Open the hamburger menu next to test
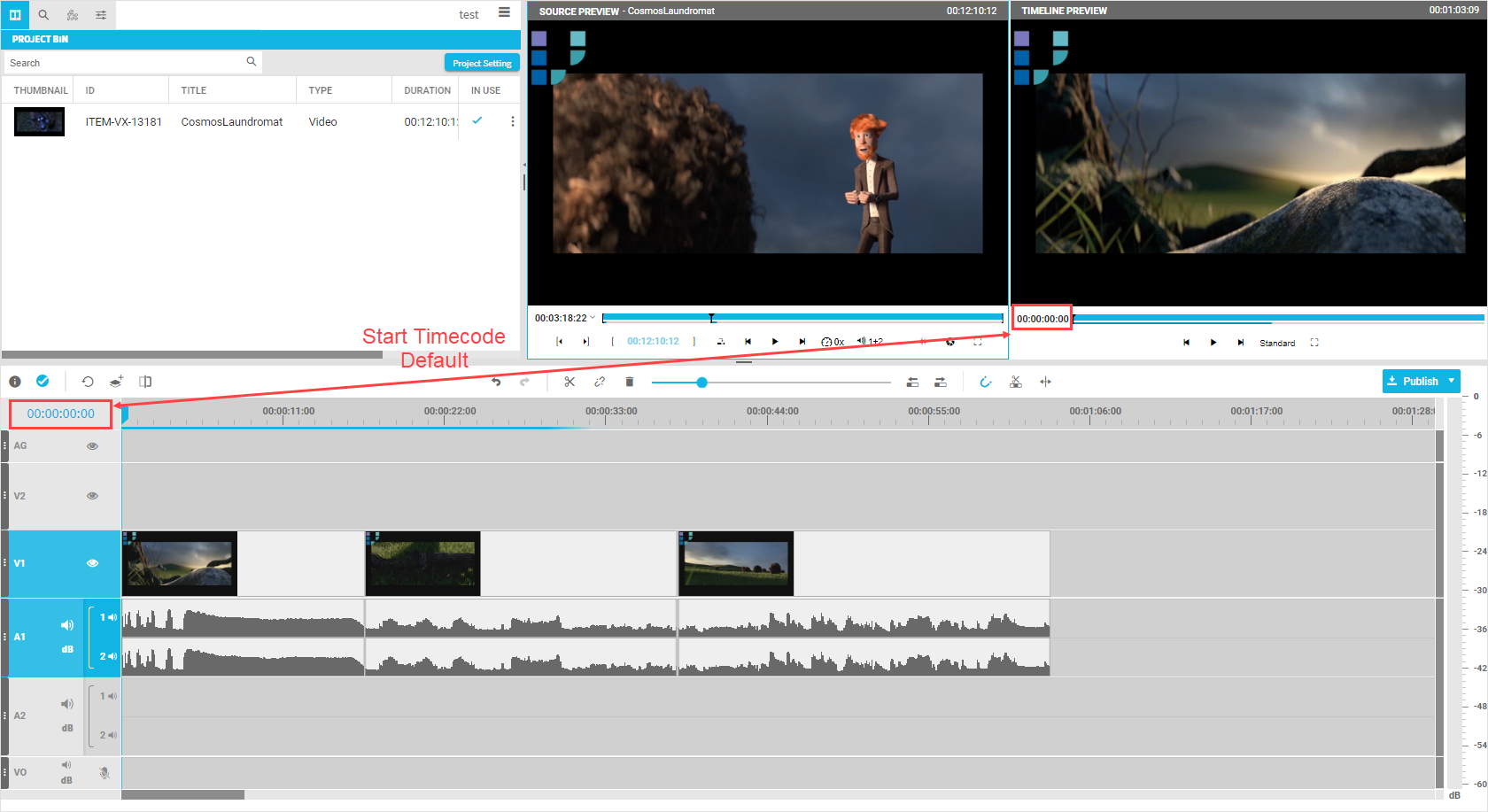This screenshot has width=1488, height=812. click(504, 12)
